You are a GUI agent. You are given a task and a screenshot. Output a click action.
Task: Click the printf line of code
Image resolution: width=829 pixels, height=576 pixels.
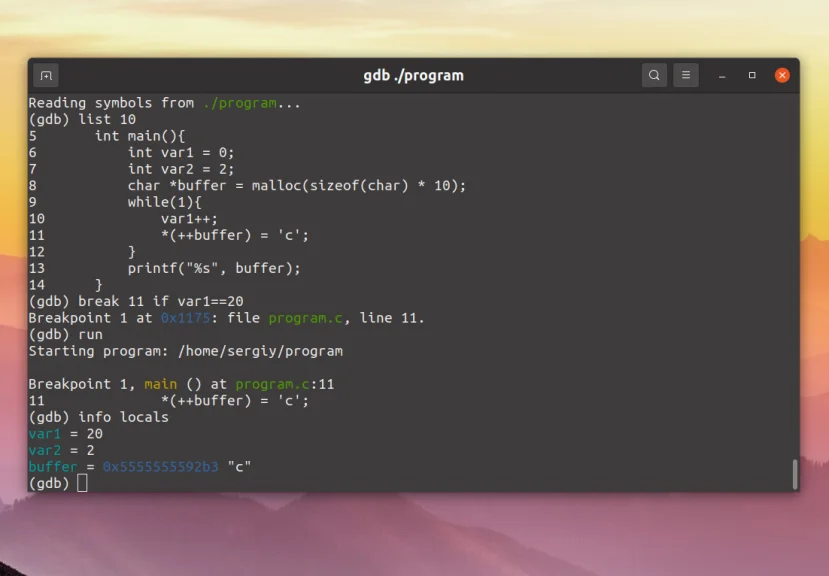point(214,268)
